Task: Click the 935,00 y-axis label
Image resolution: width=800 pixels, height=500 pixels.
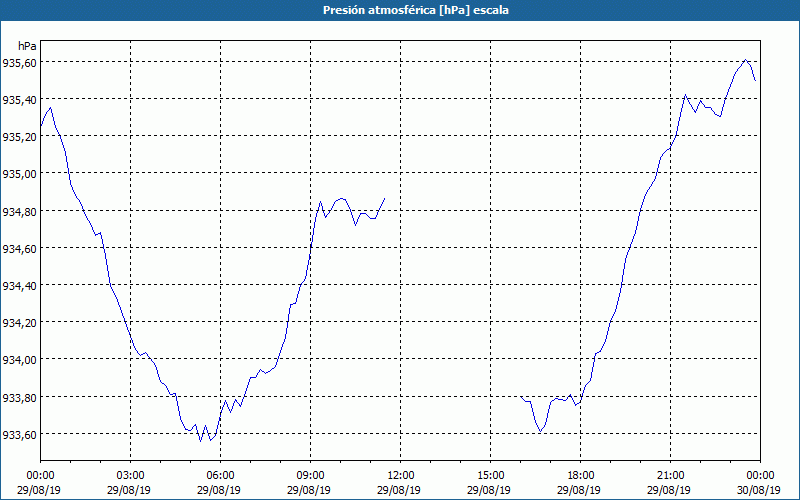Action: click(x=20, y=174)
